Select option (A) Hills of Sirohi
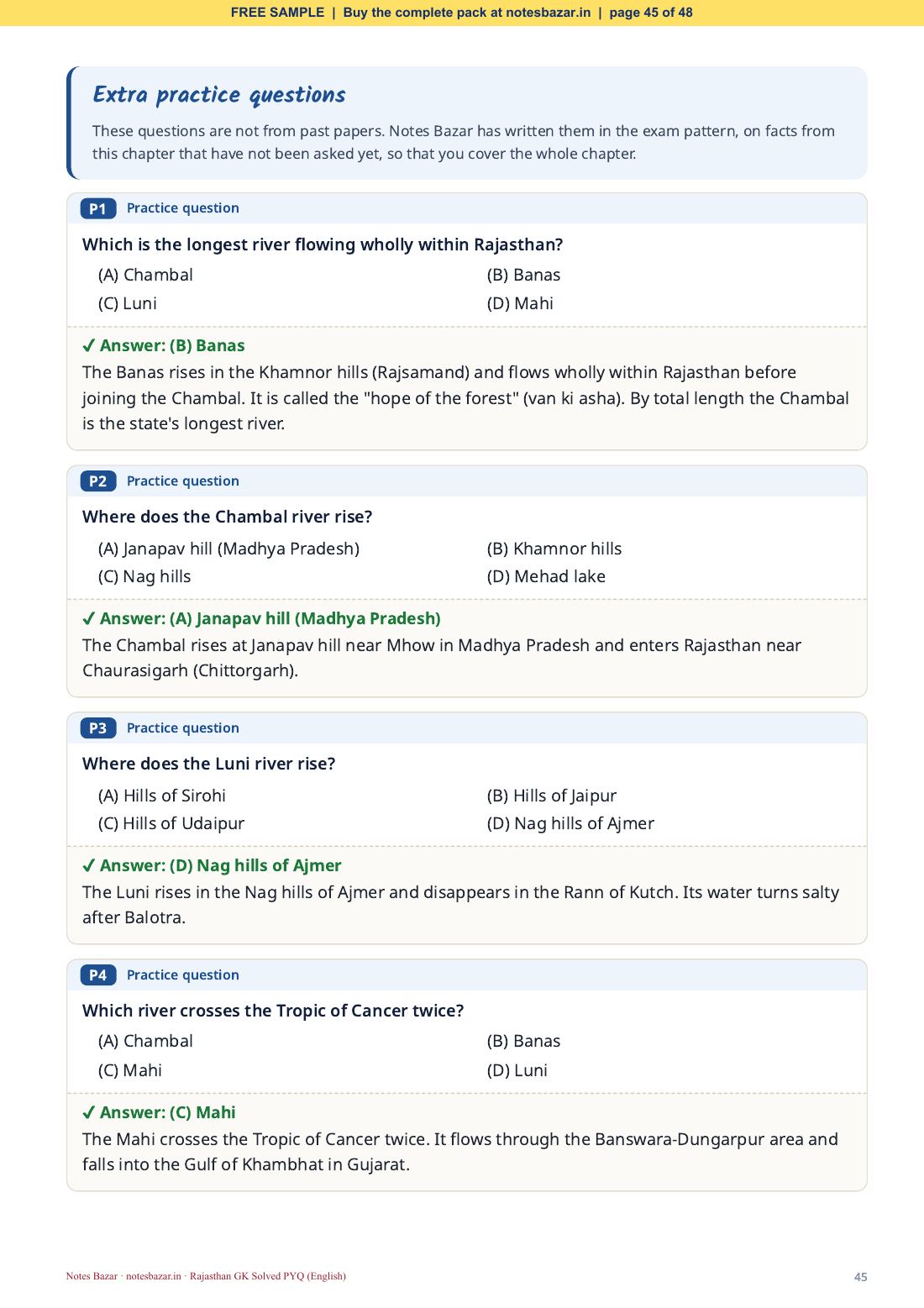 [162, 796]
